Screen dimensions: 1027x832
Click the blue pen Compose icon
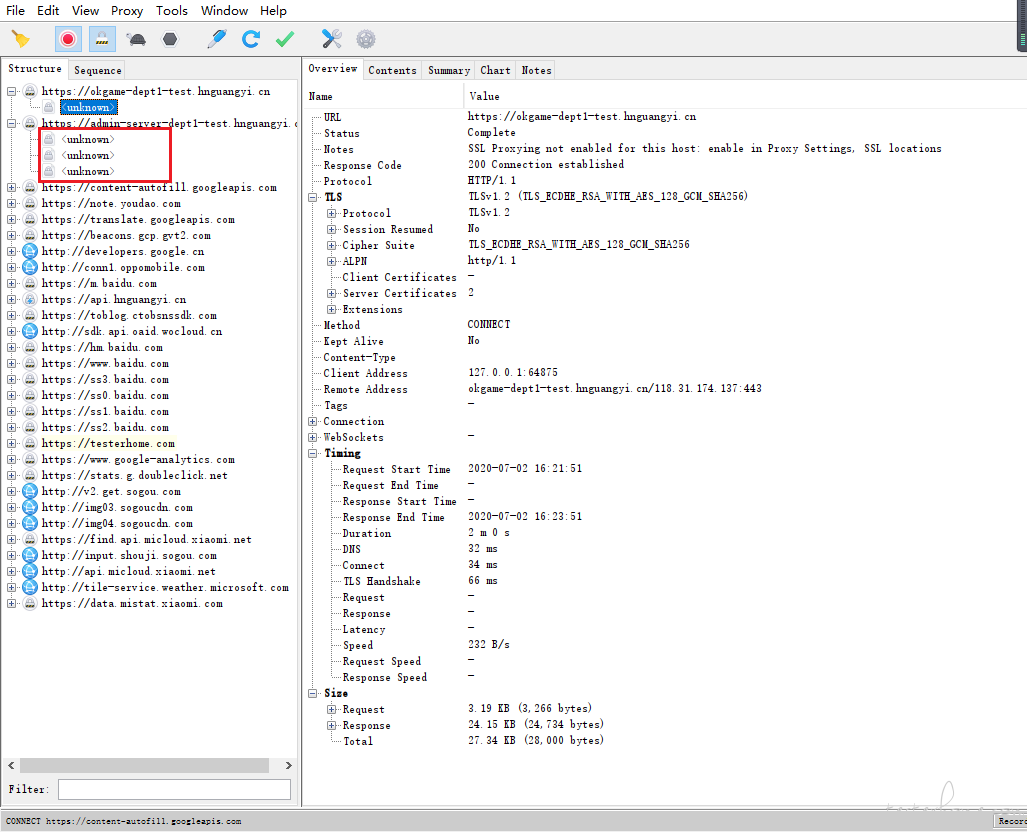[x=216, y=39]
